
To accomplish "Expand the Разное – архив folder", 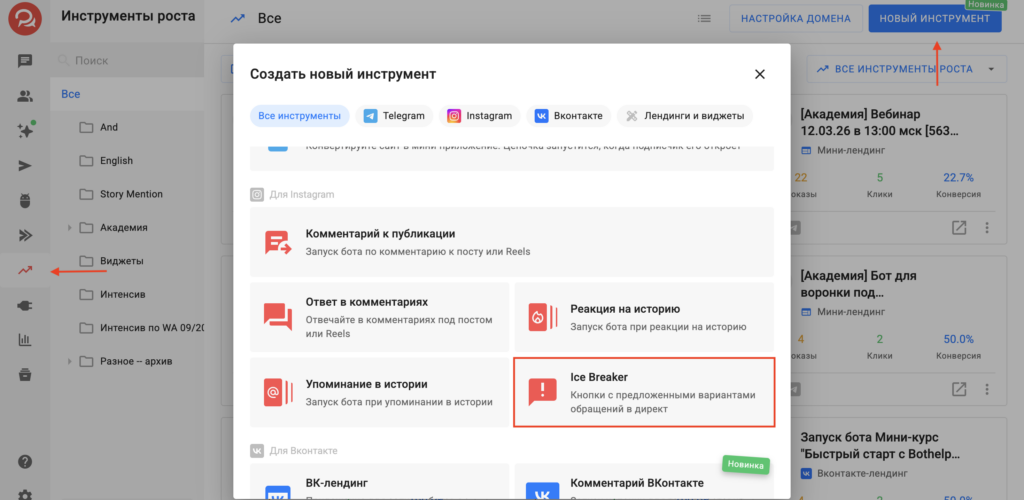I will click(x=69, y=362).
